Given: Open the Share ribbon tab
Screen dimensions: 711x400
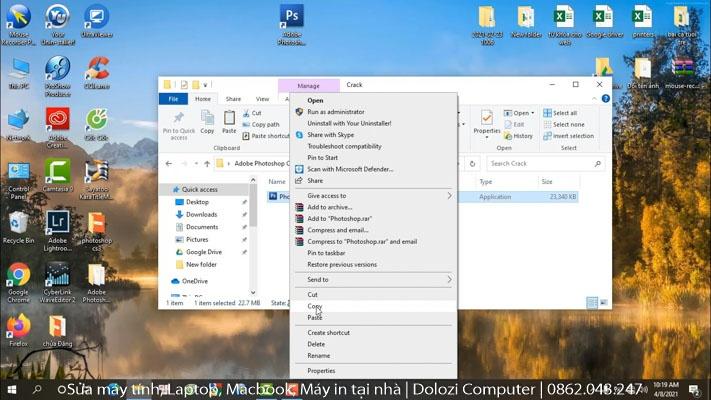Looking at the screenshot, I should pos(233,99).
